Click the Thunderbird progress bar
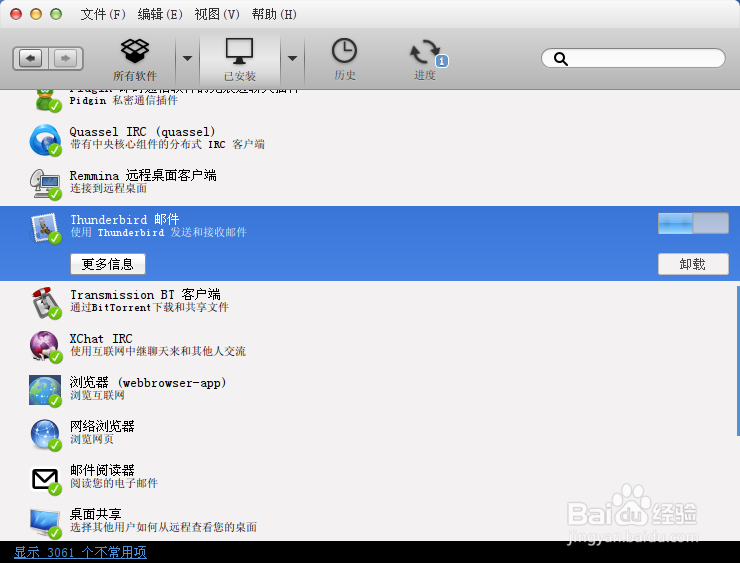 coord(693,223)
